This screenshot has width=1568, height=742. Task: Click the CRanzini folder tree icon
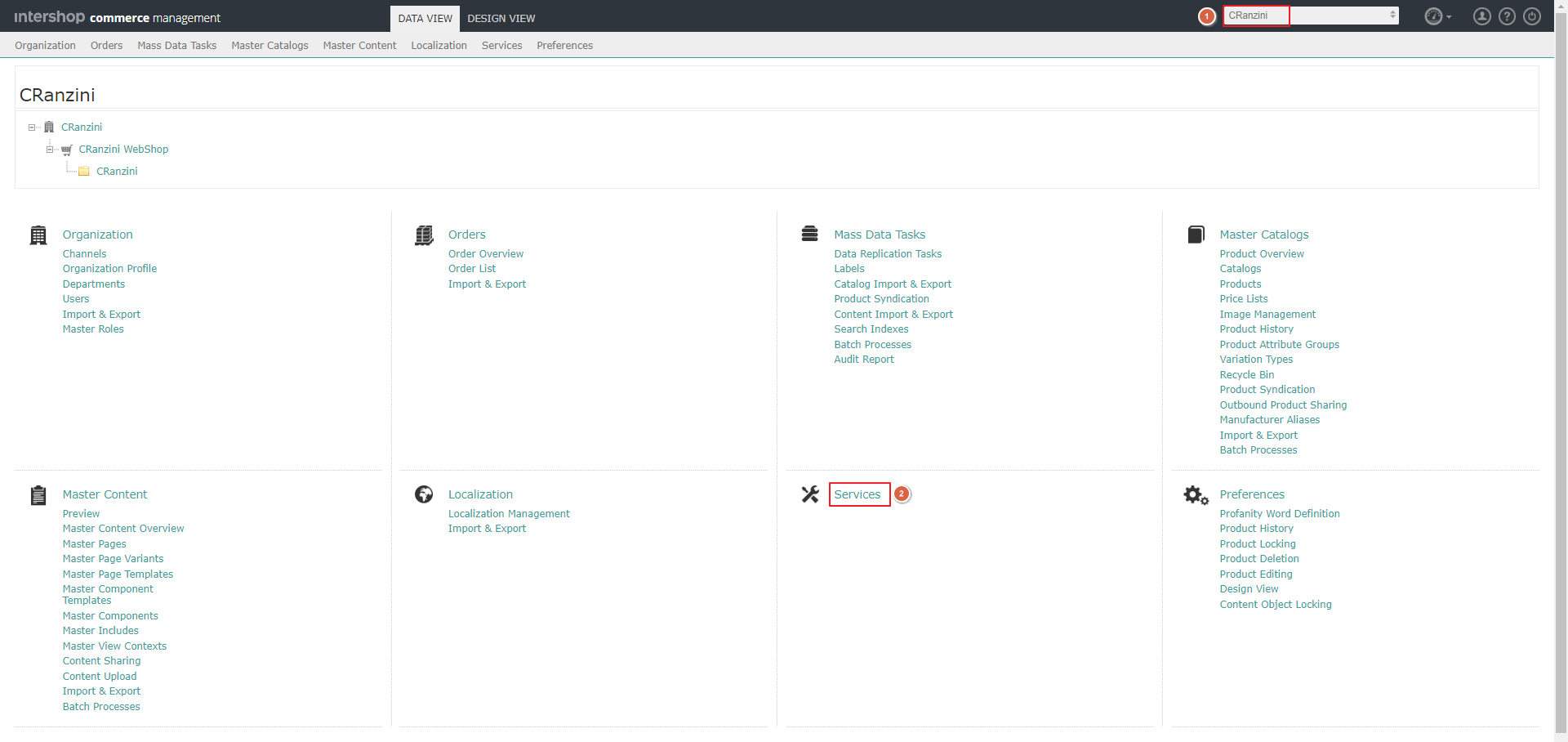click(x=84, y=171)
